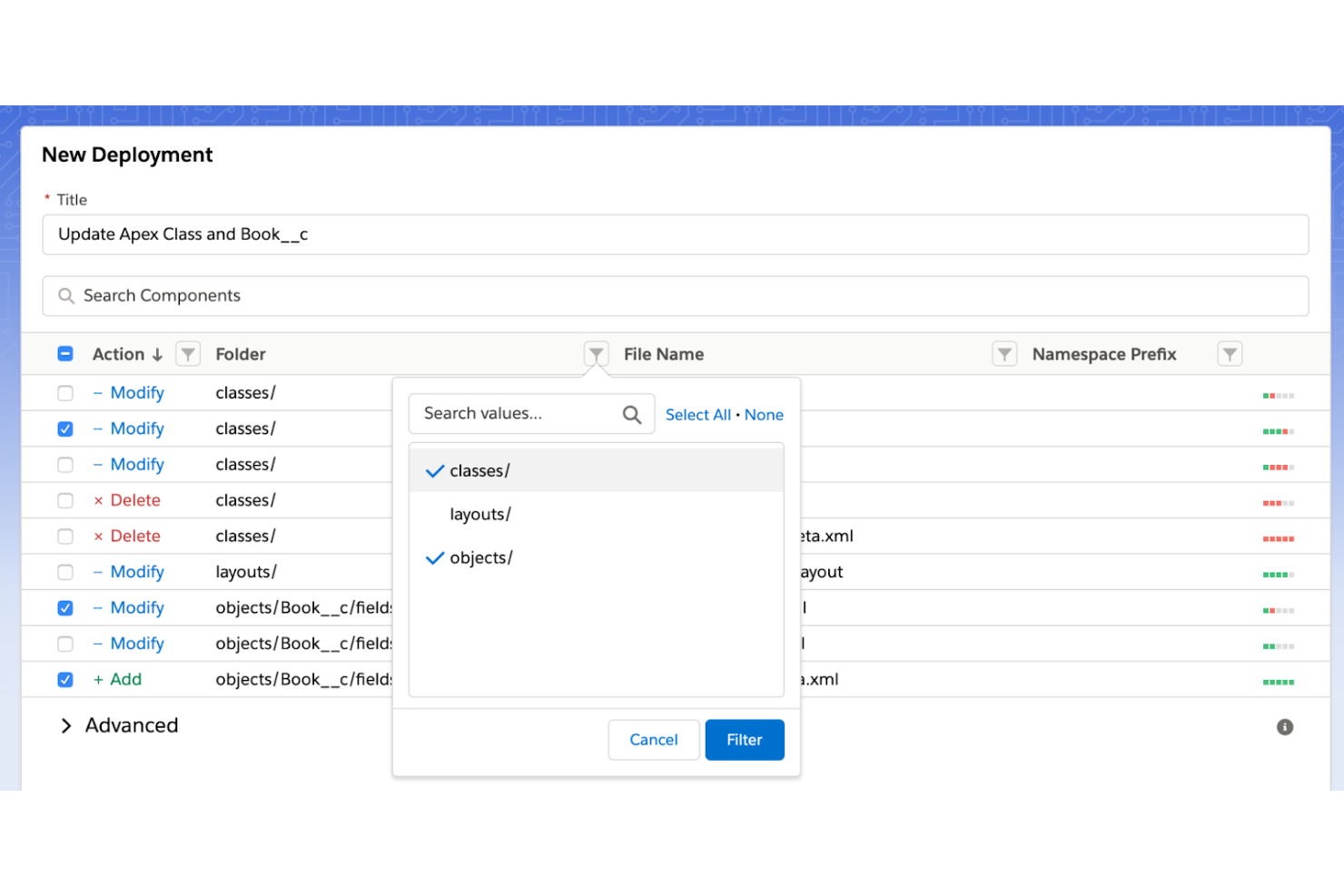The width and height of the screenshot is (1344, 896).
Task: Open the File Name column filter
Action: (1004, 354)
